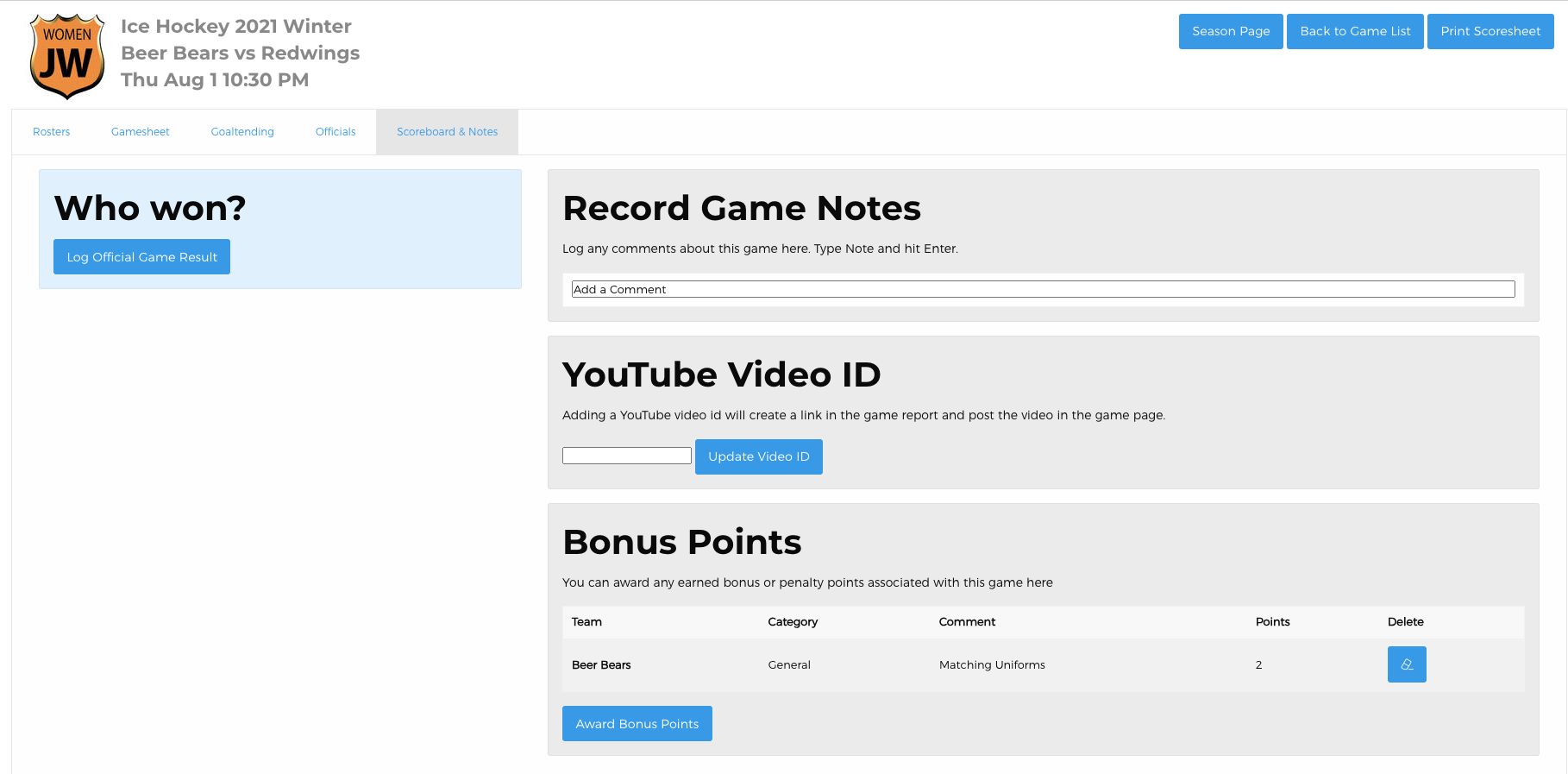1568x774 pixels.
Task: Click the Matching Uniforms comment cell
Action: click(x=992, y=665)
